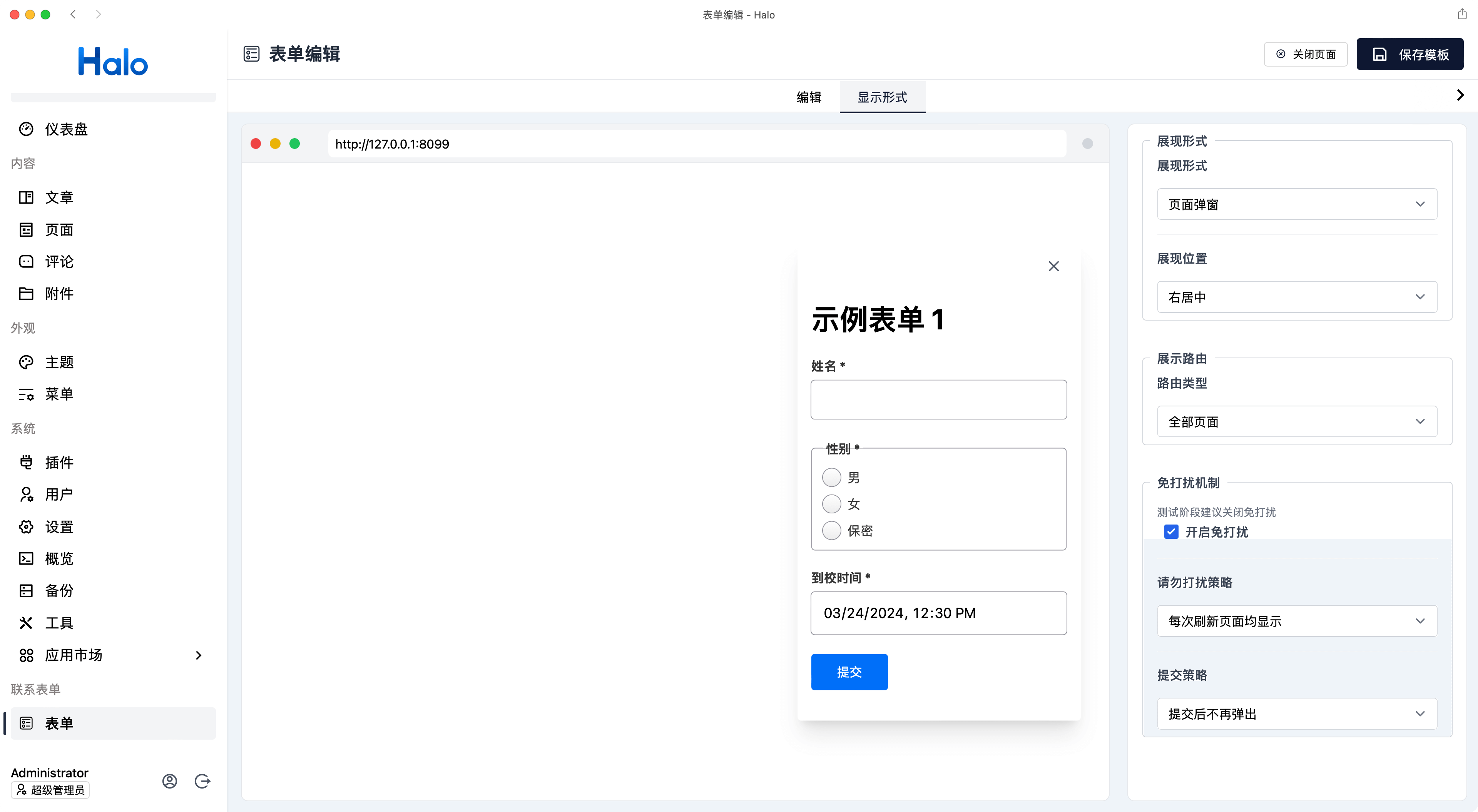
Task: Click the 评论 comment bubble icon
Action: [x=26, y=262]
